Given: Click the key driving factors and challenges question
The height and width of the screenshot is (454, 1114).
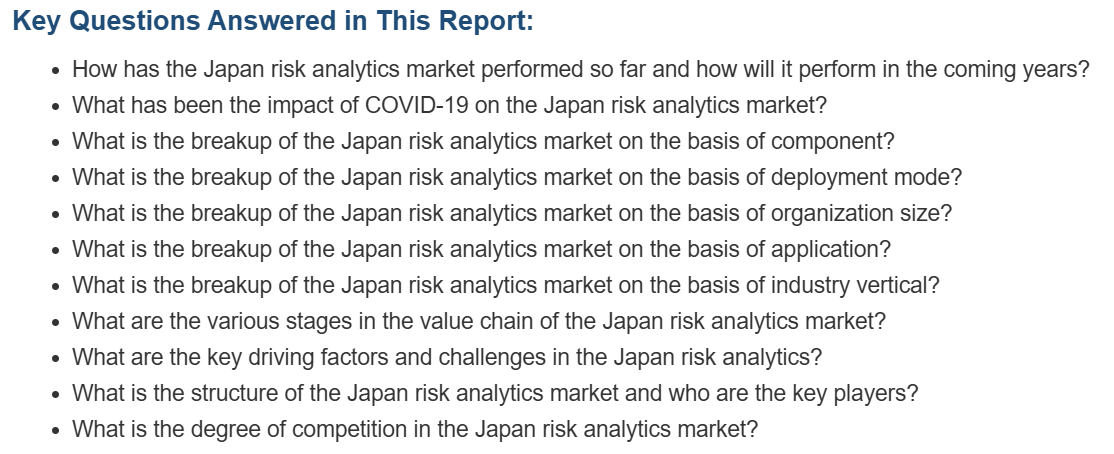Looking at the screenshot, I should tap(447, 357).
